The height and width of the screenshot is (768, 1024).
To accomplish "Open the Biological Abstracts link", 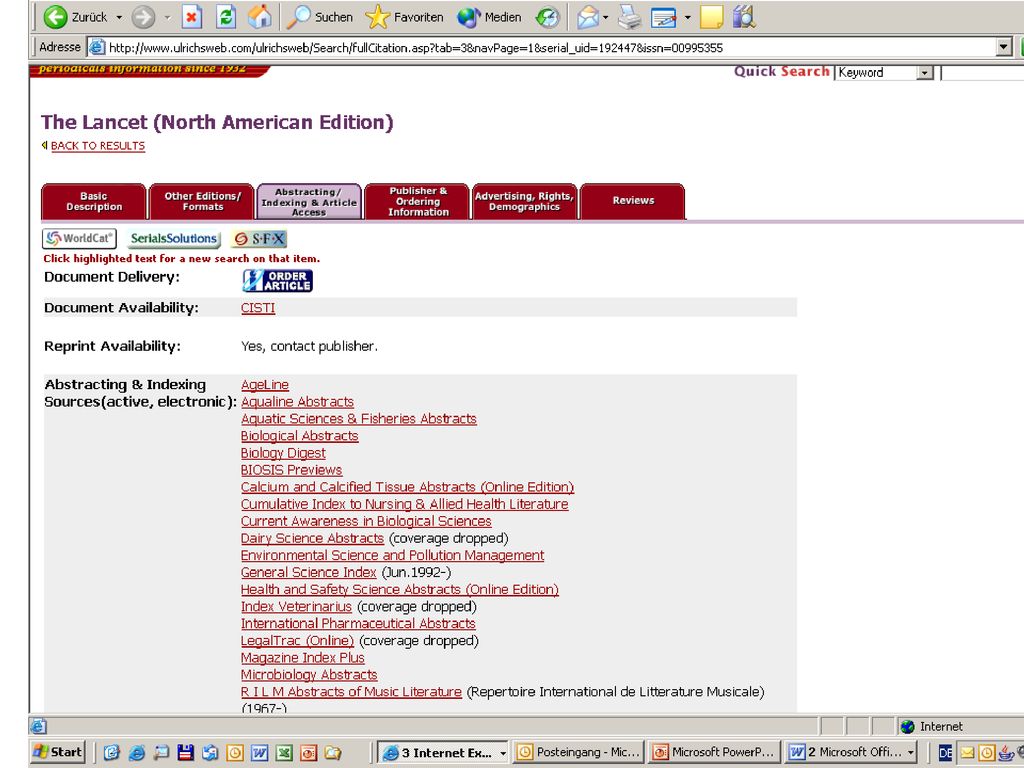I will pos(300,436).
